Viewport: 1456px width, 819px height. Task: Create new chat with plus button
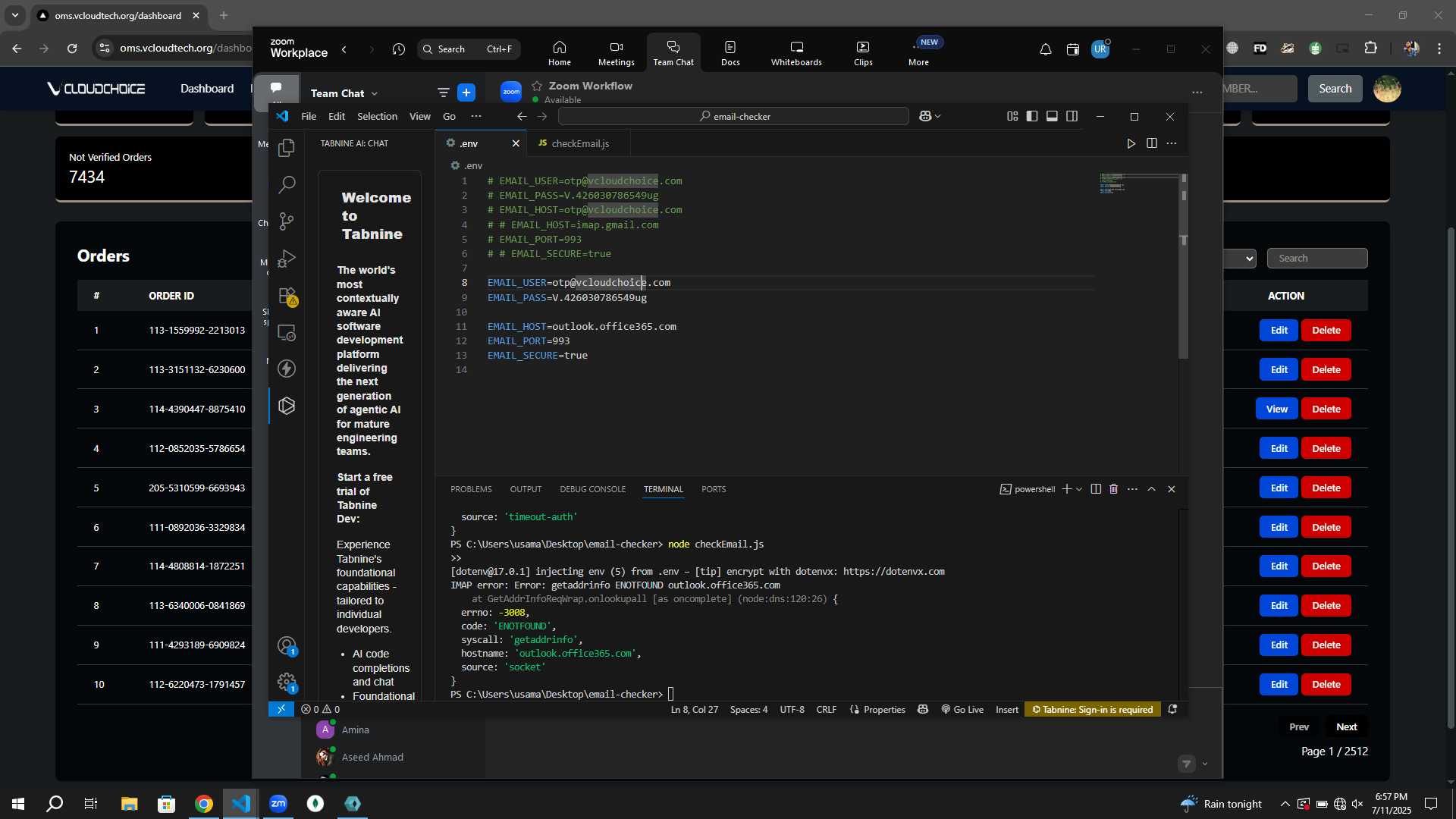tap(466, 93)
